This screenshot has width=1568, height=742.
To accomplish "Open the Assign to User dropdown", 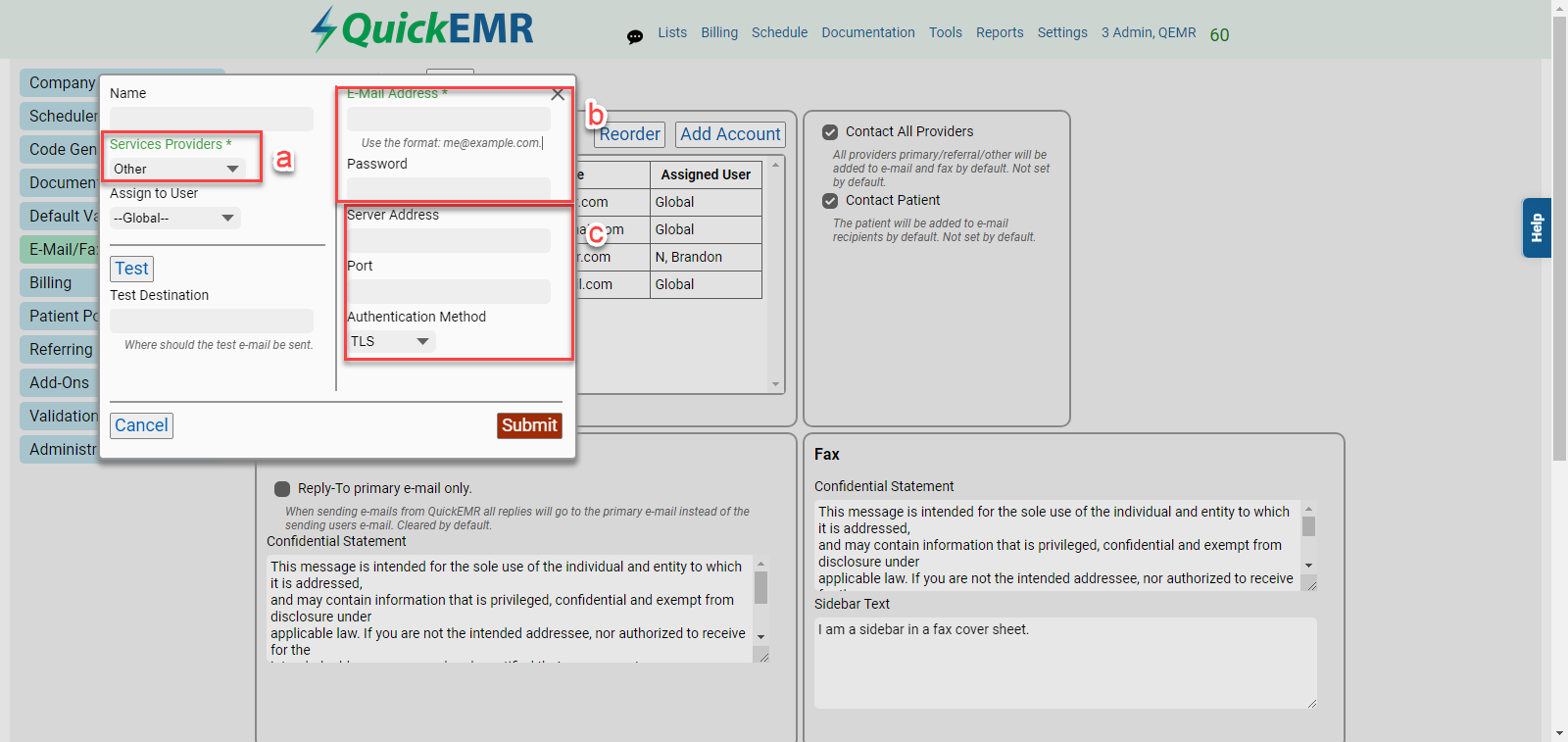I will click(174, 218).
